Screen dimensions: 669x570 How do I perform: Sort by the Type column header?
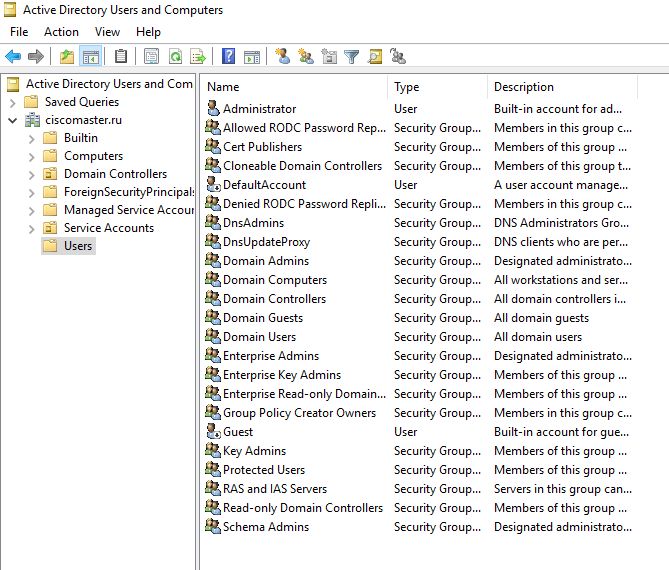[437, 87]
